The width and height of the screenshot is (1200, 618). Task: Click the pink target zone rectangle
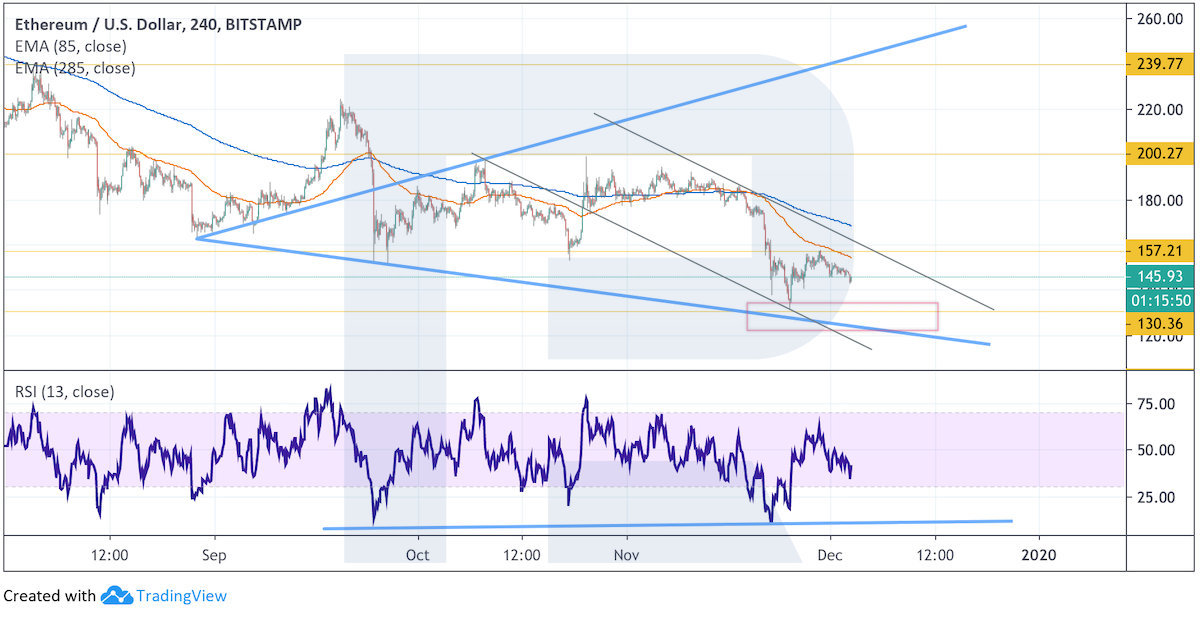842,316
